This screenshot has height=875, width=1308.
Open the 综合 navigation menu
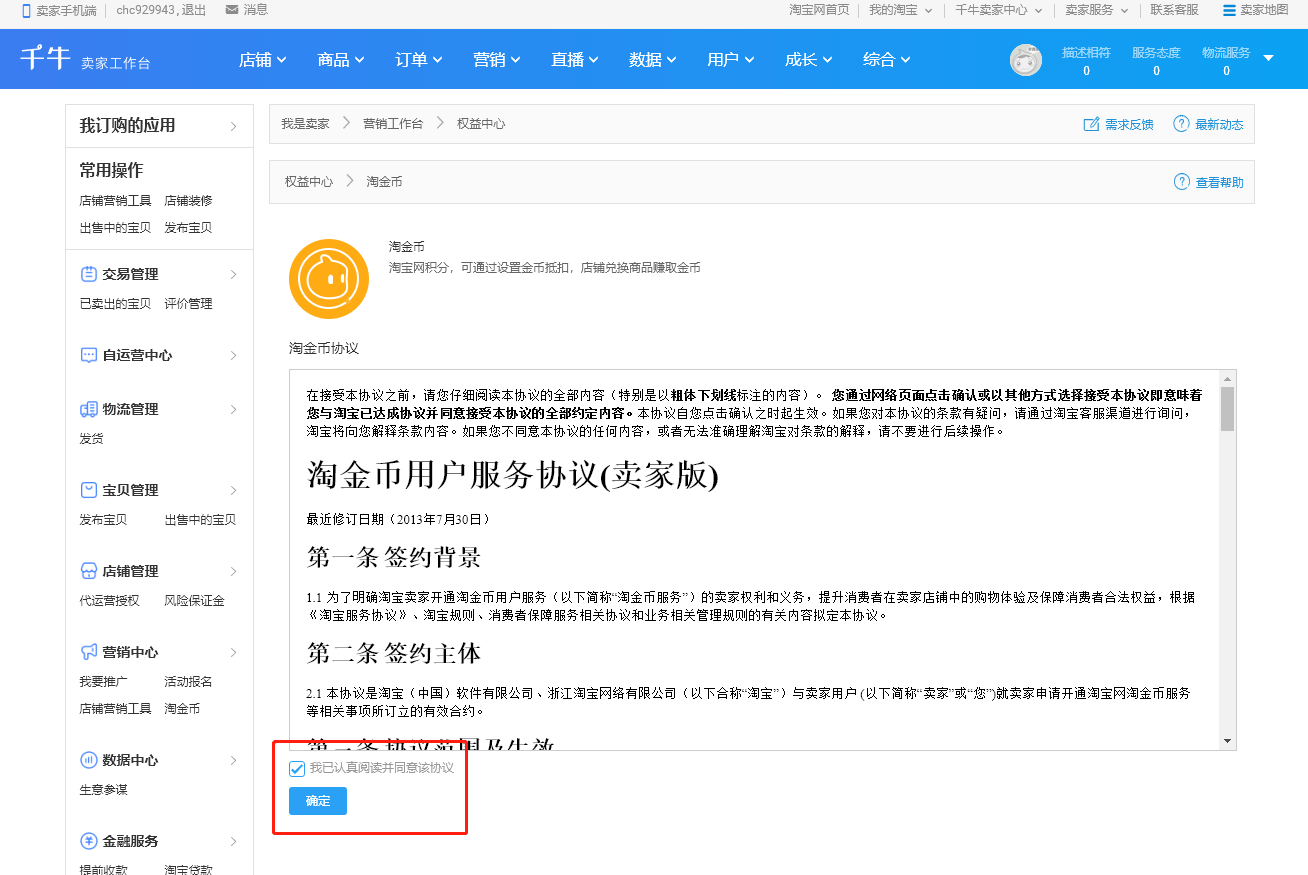(887, 59)
